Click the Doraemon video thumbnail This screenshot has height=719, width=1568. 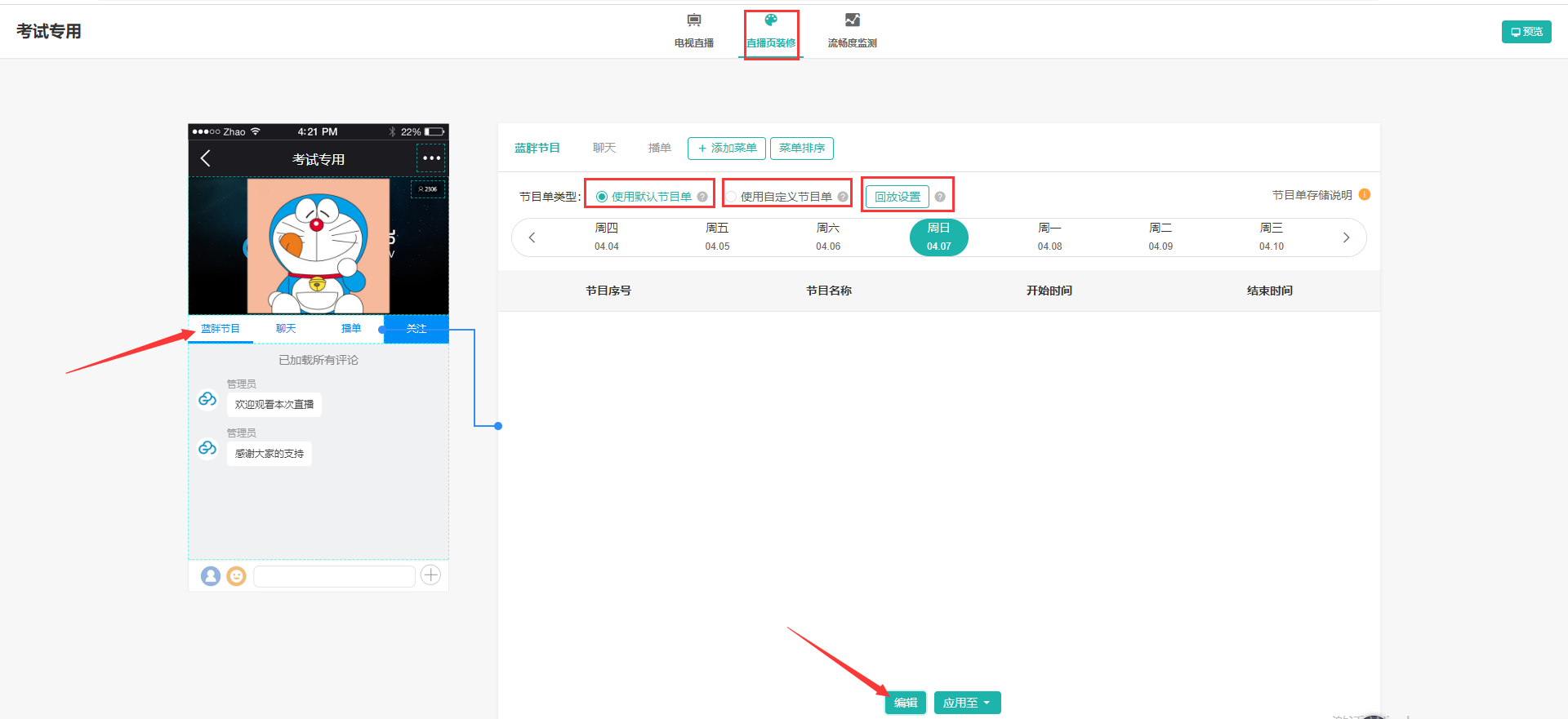point(318,246)
